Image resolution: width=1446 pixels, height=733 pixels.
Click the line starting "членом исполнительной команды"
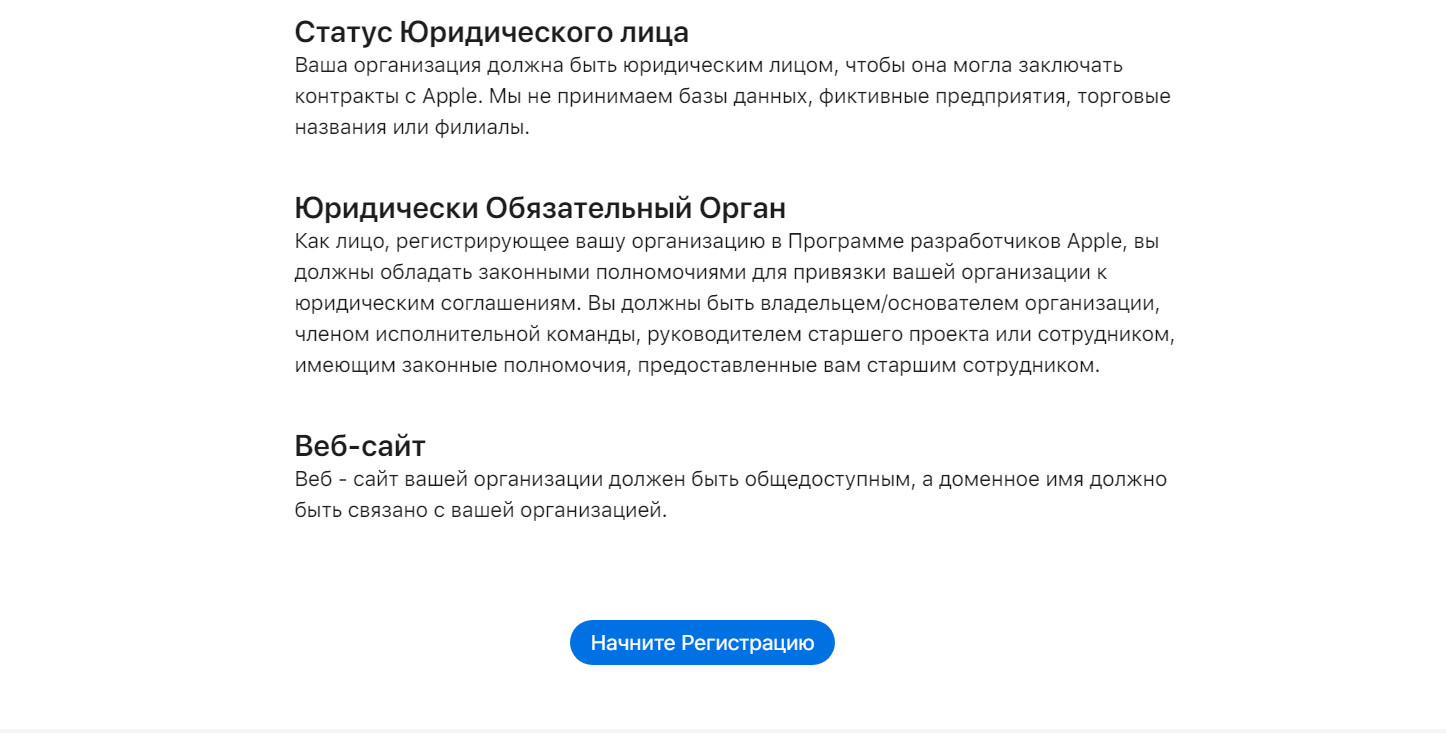[x=733, y=334]
